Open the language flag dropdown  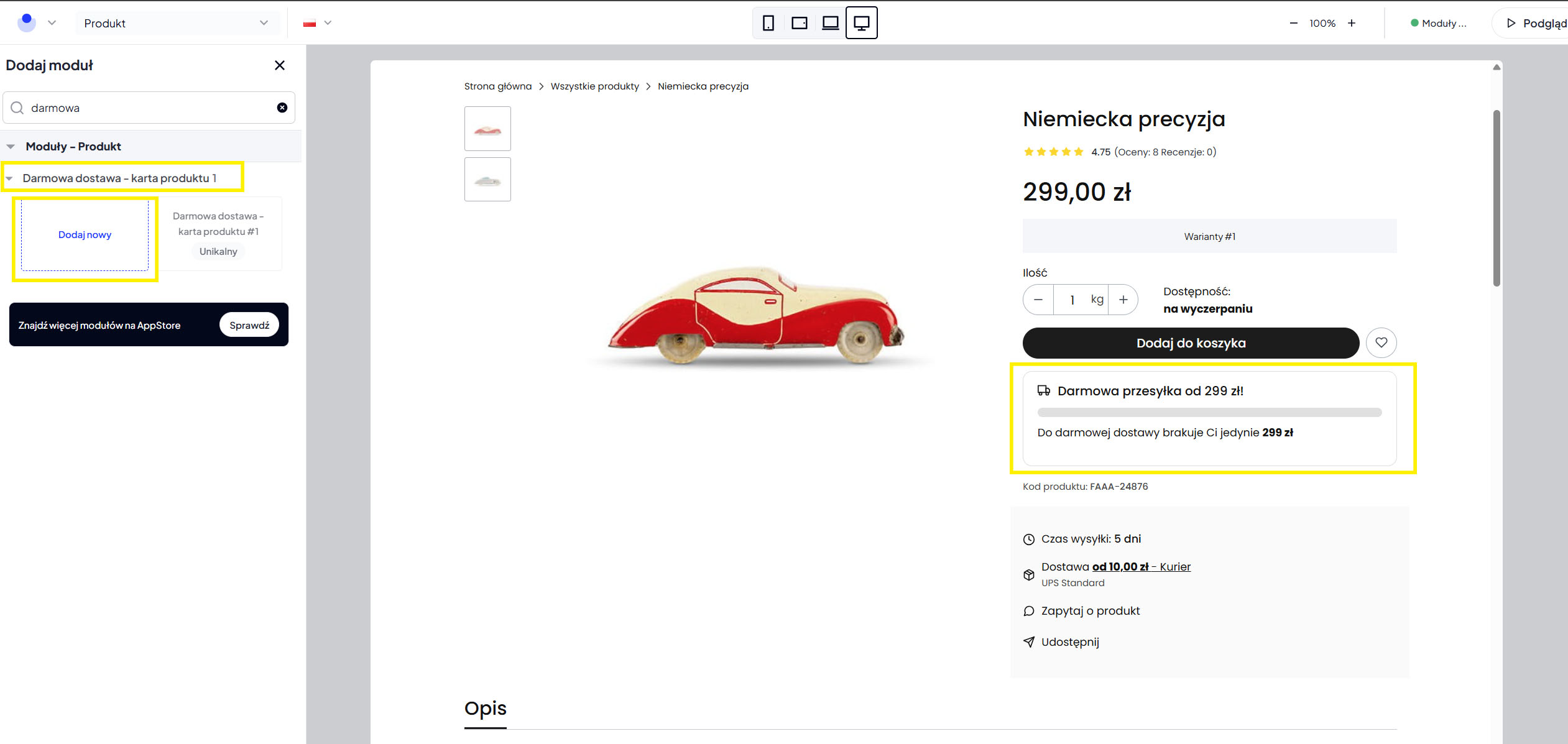318,23
